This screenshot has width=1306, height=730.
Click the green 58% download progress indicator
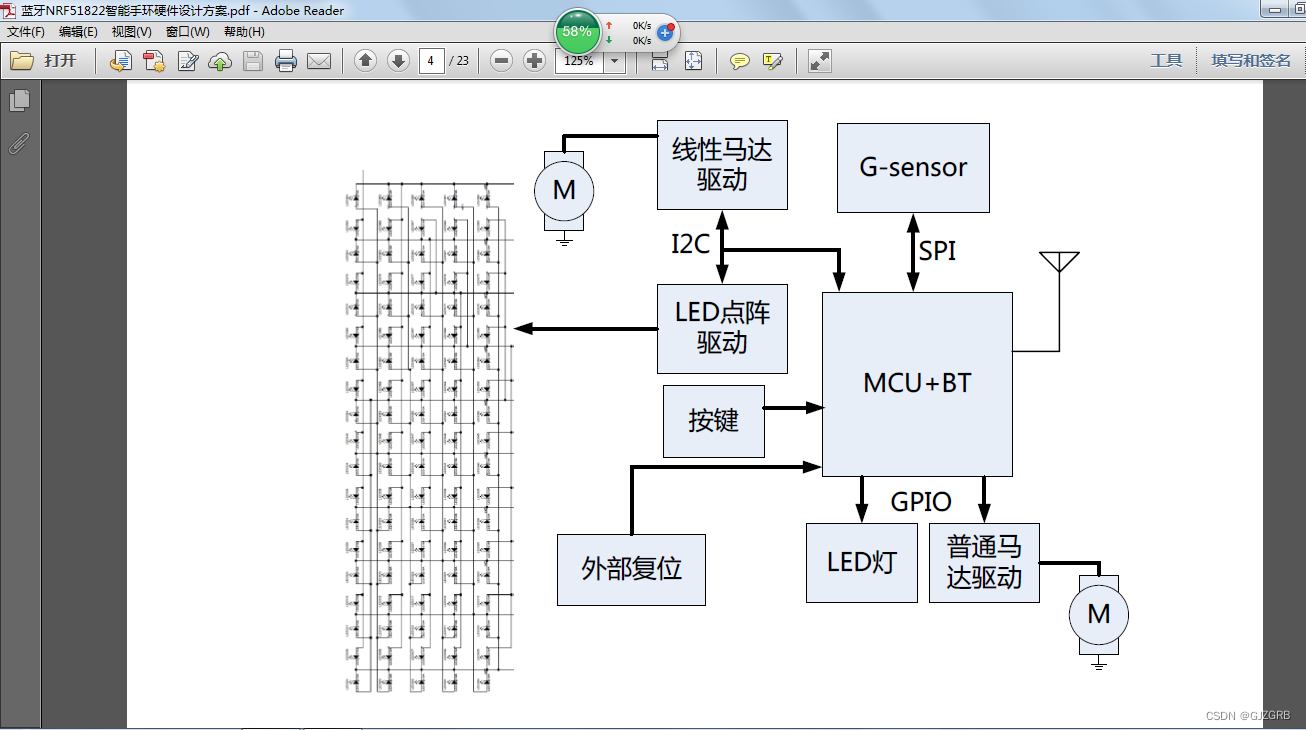click(x=576, y=31)
